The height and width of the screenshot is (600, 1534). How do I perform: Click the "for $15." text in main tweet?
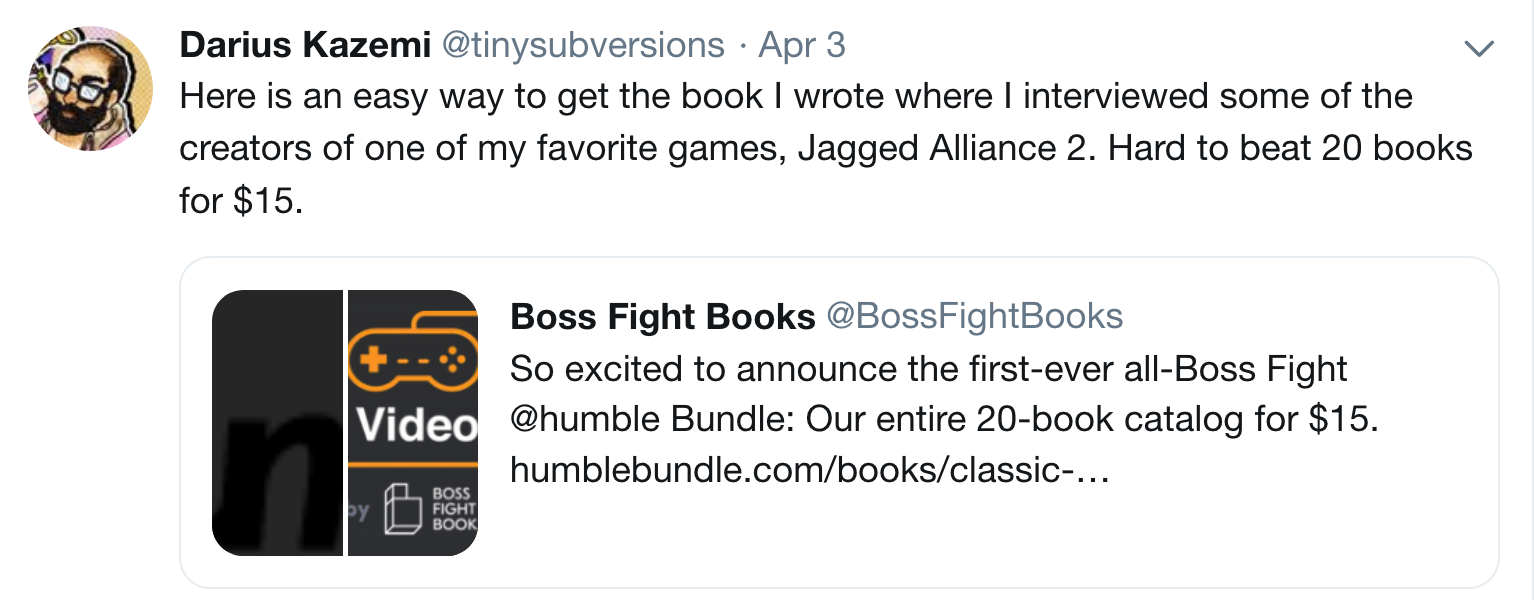(x=240, y=200)
